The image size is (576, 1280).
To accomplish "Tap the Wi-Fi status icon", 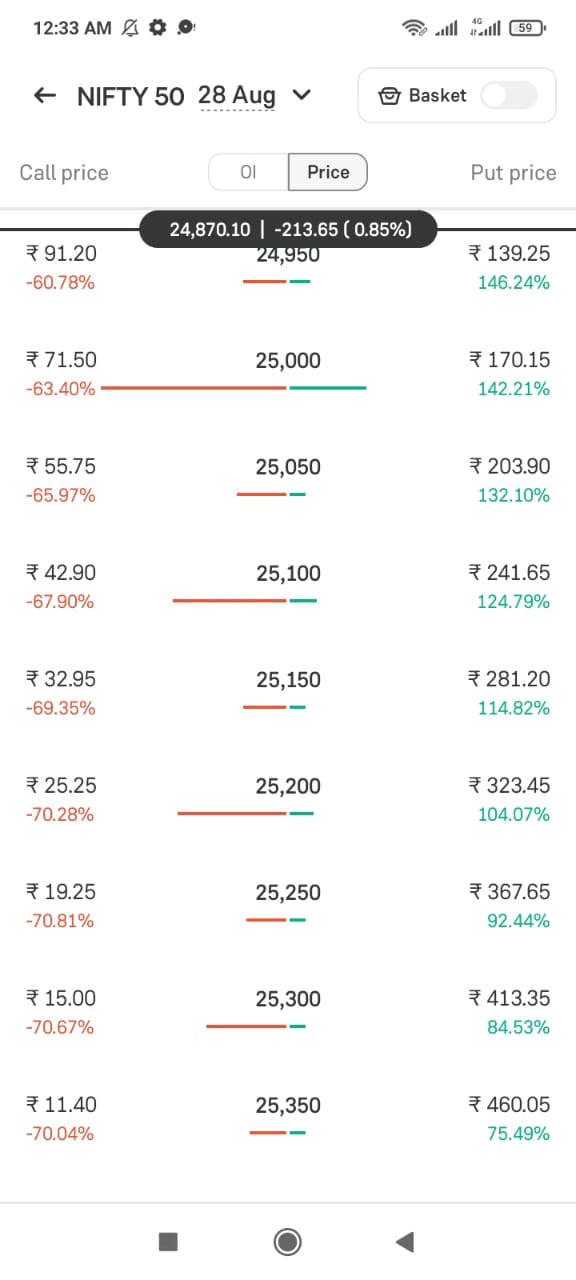I will pos(413,28).
